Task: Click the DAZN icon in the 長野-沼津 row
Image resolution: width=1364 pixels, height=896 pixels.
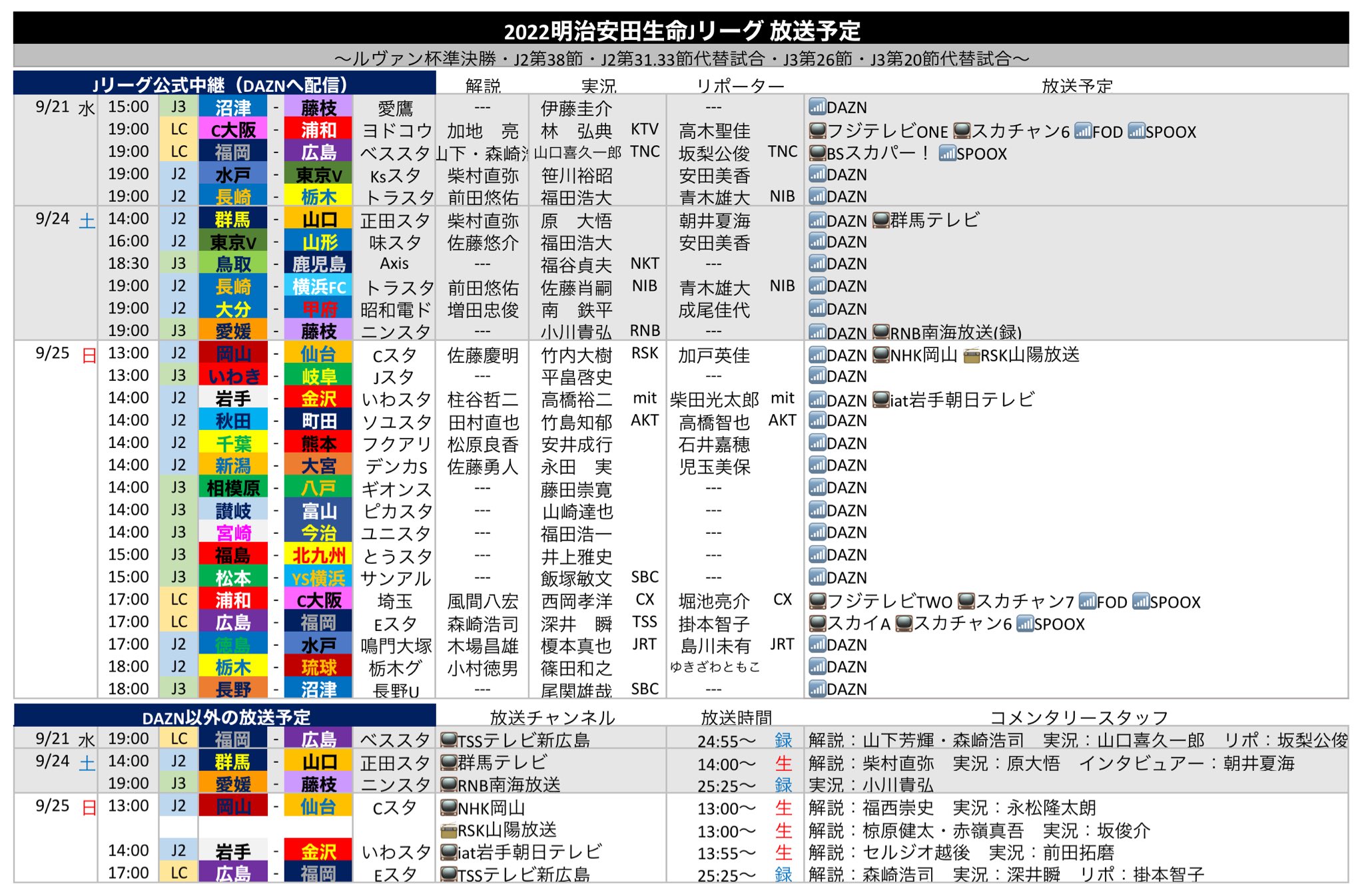Action: (x=817, y=689)
